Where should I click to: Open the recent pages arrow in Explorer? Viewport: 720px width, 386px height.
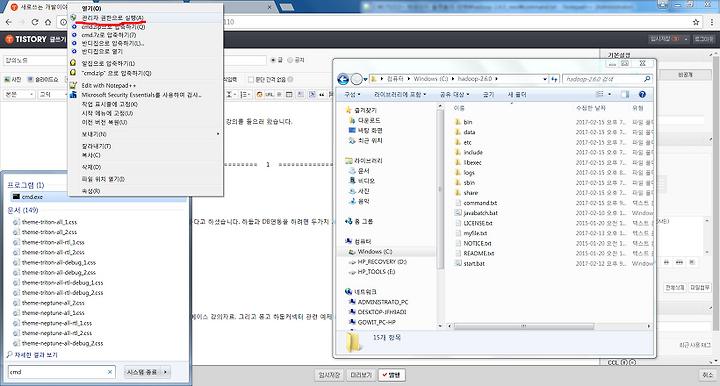(x=366, y=79)
